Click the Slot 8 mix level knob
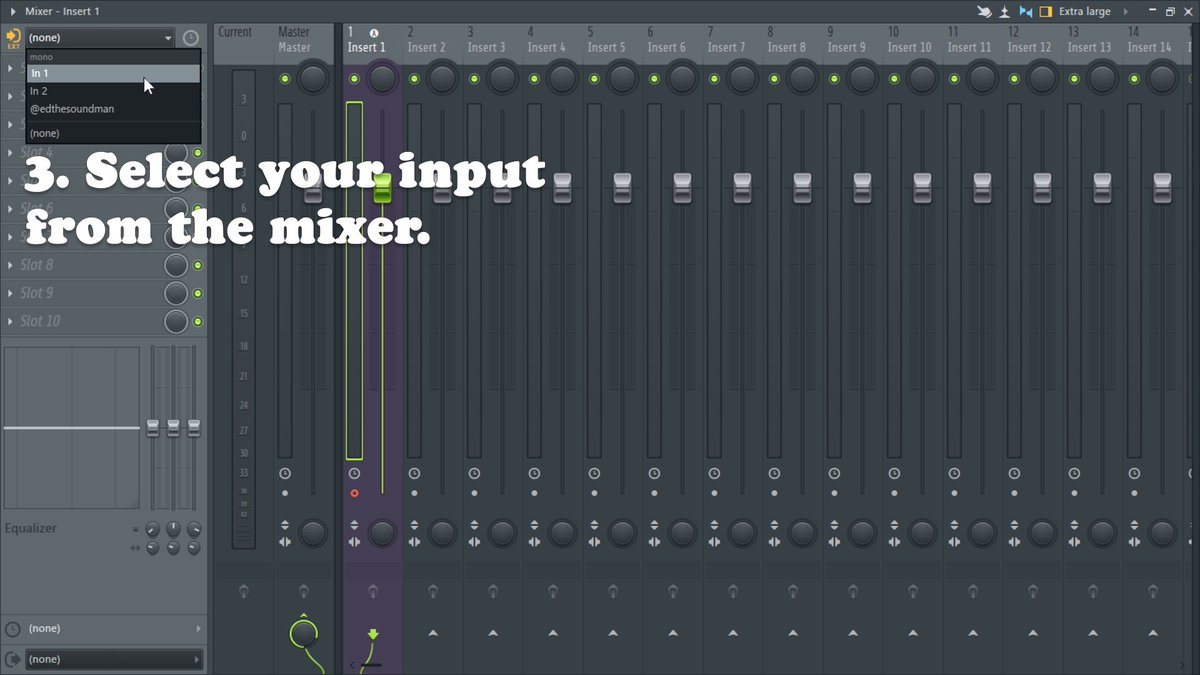The width and height of the screenshot is (1200, 675). click(176, 265)
